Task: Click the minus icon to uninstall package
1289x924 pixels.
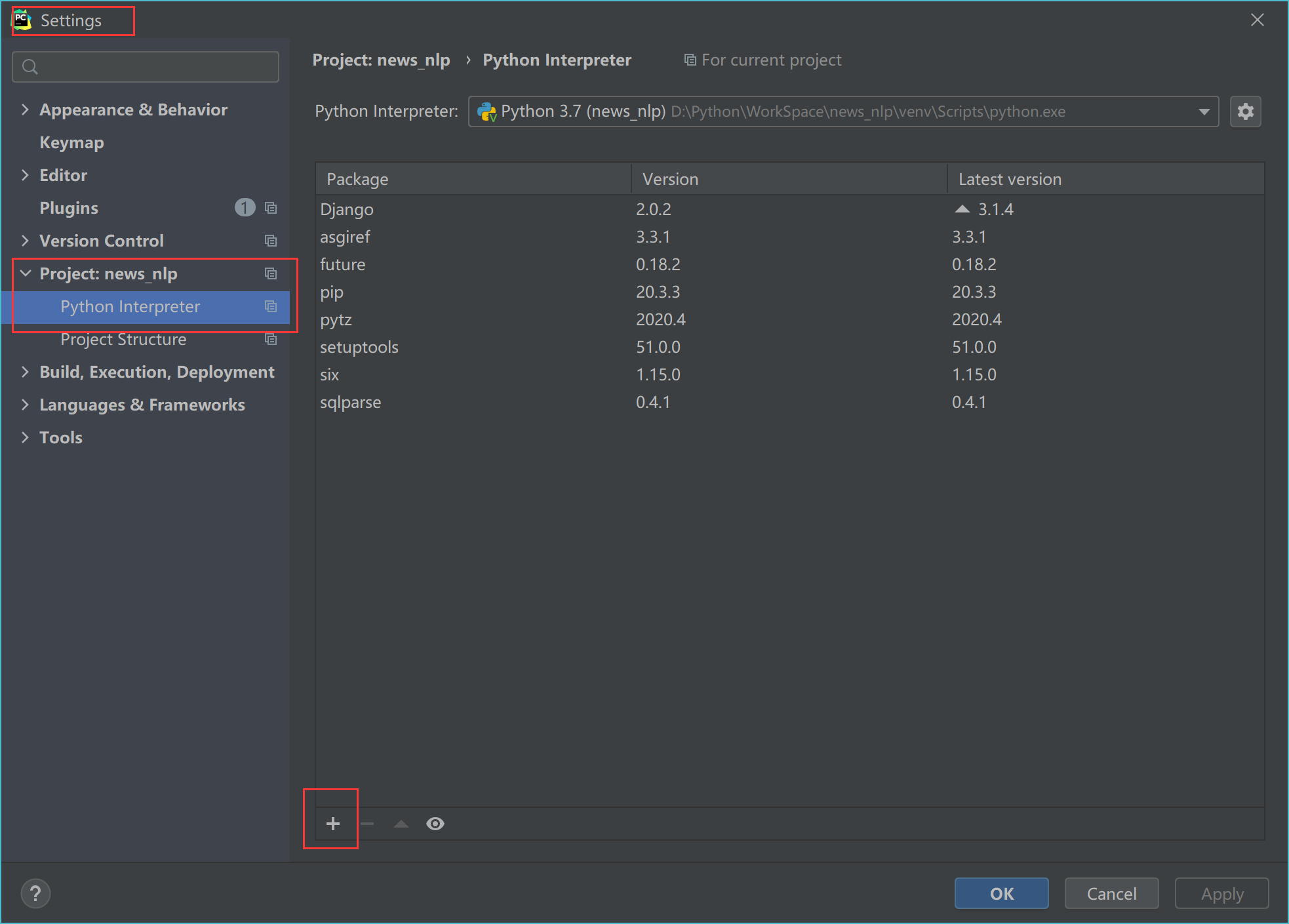Action: (367, 824)
